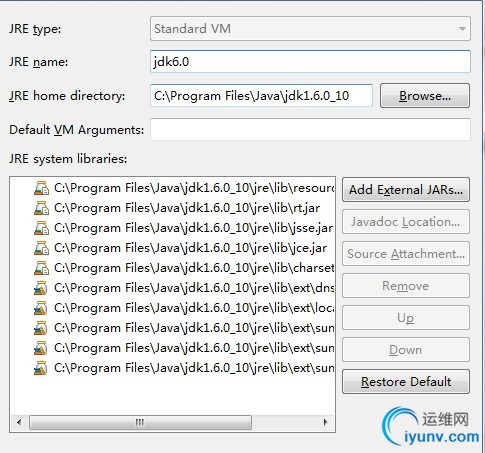
Task: Click Restore Default button
Action: pos(406,382)
